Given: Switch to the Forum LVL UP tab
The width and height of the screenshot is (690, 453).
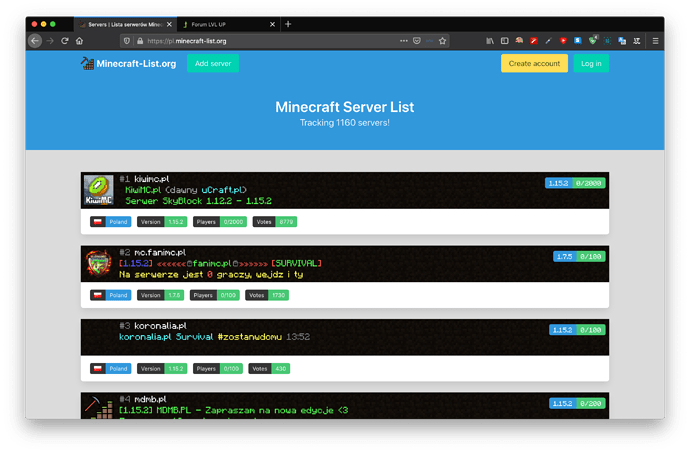Looking at the screenshot, I should pos(229,25).
